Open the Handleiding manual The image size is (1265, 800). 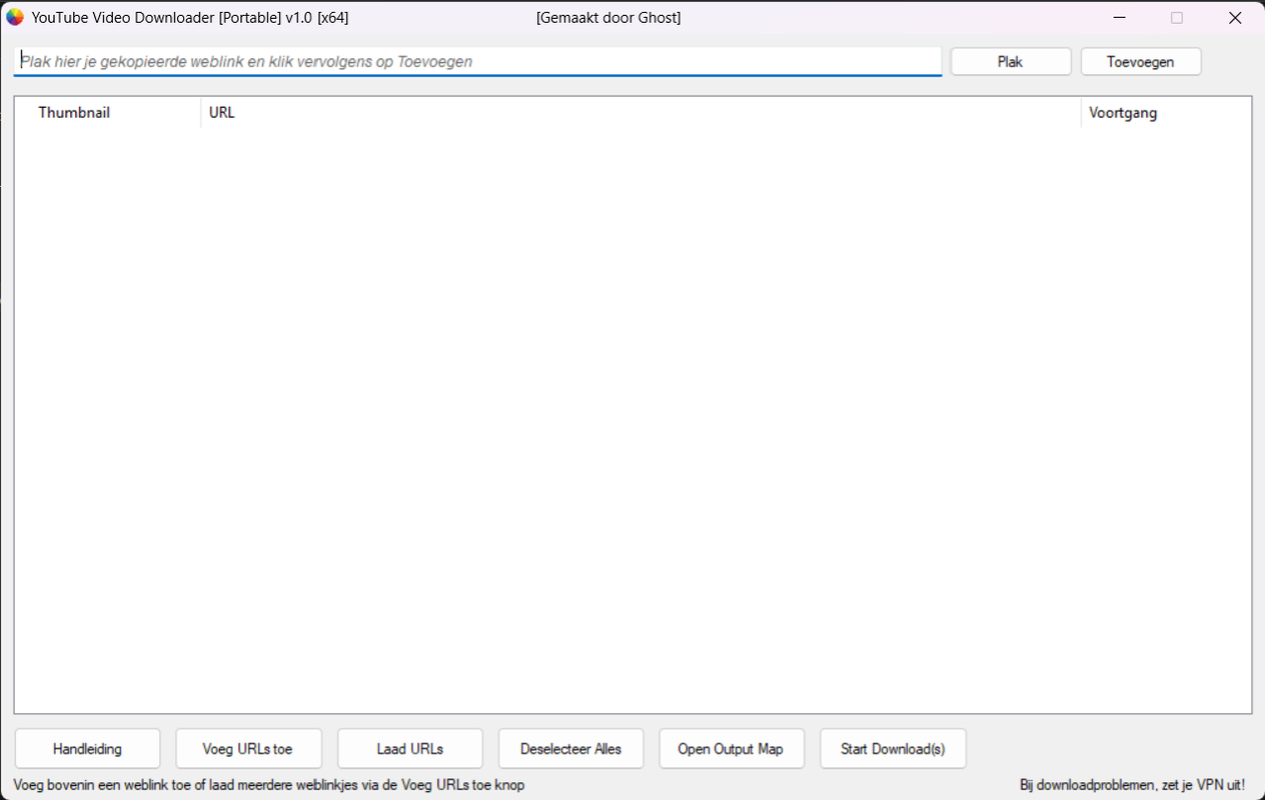click(x=88, y=748)
